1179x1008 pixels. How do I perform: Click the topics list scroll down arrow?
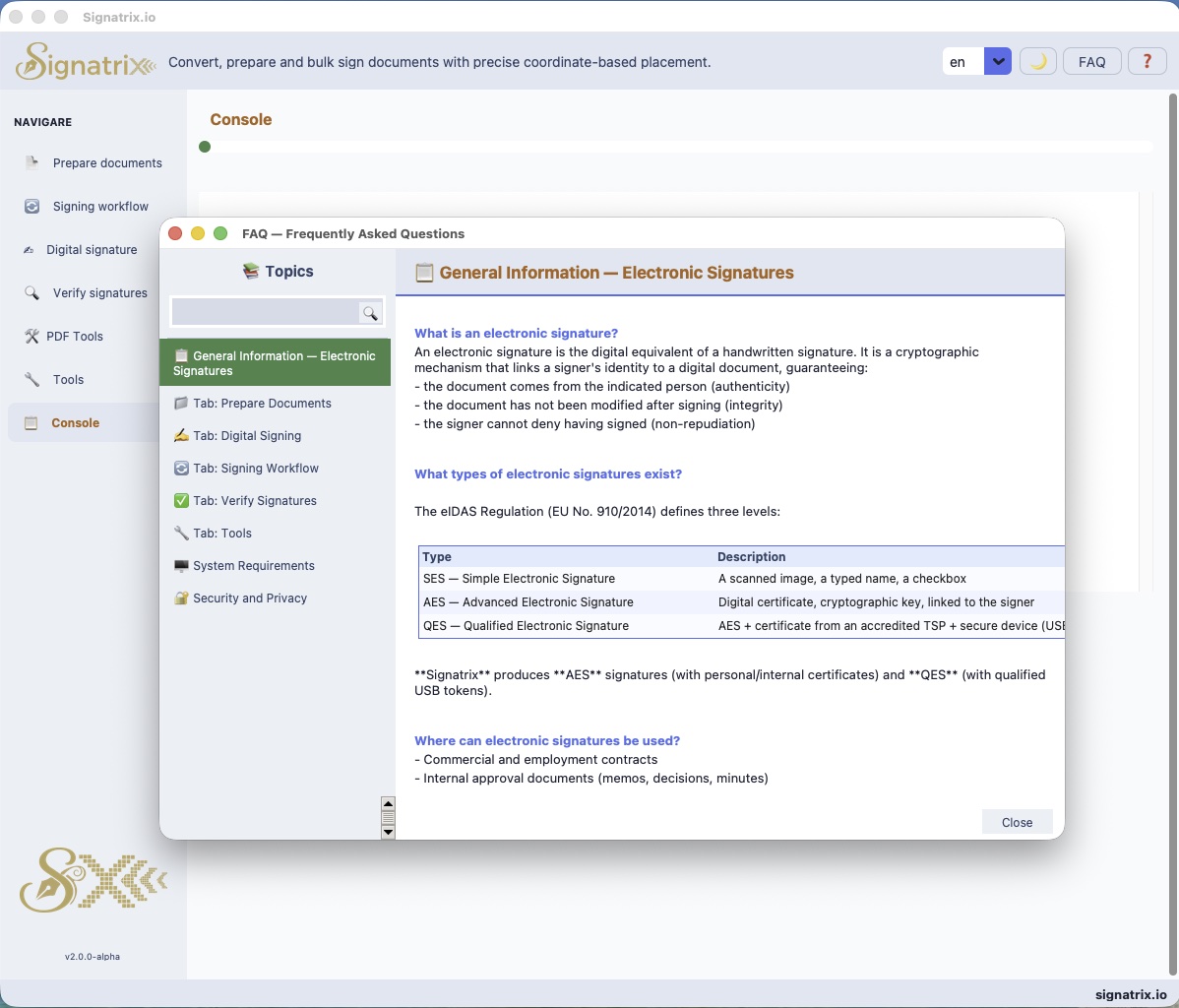tap(388, 832)
